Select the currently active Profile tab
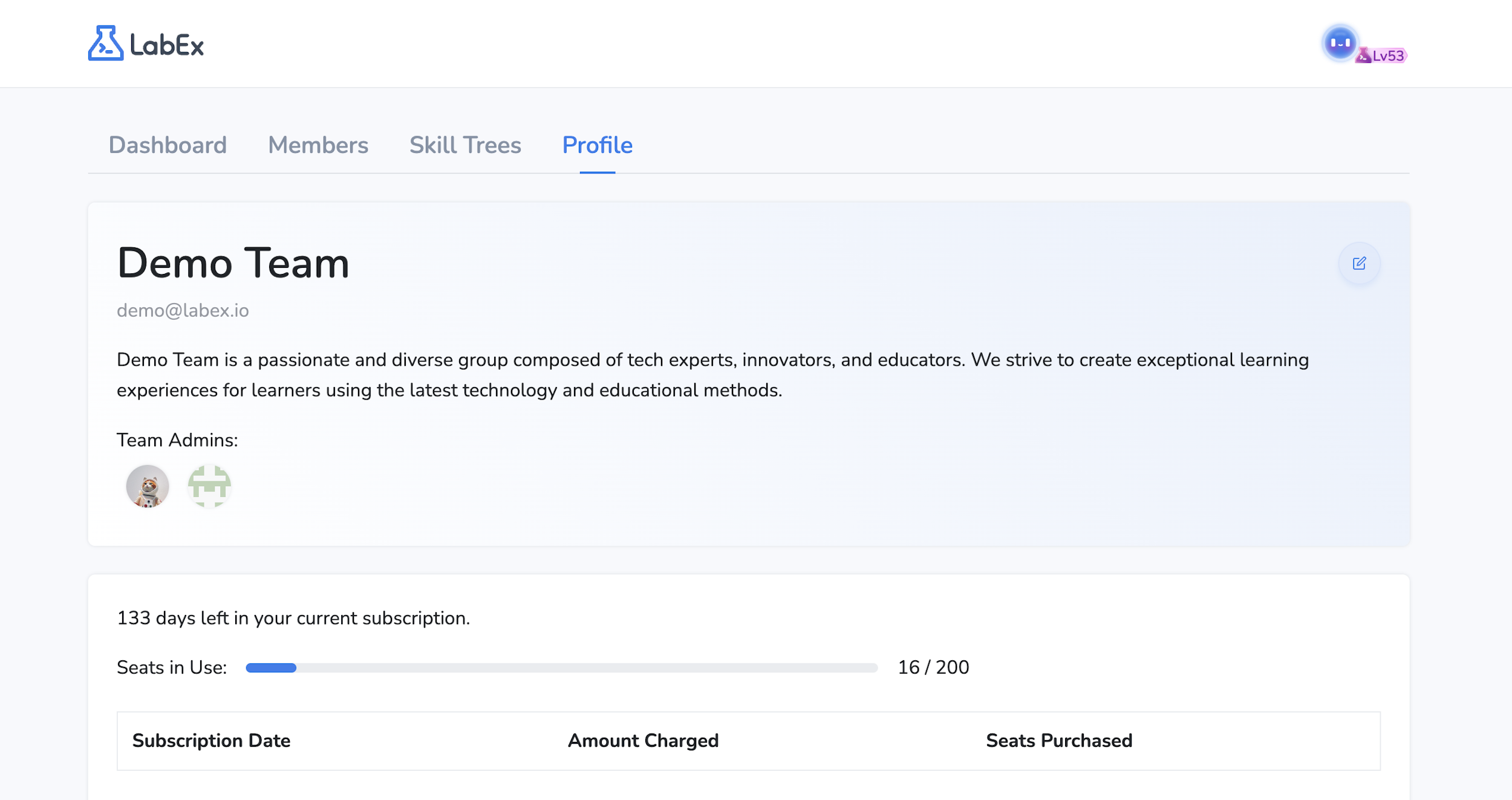Image resolution: width=1512 pixels, height=800 pixels. (x=596, y=145)
